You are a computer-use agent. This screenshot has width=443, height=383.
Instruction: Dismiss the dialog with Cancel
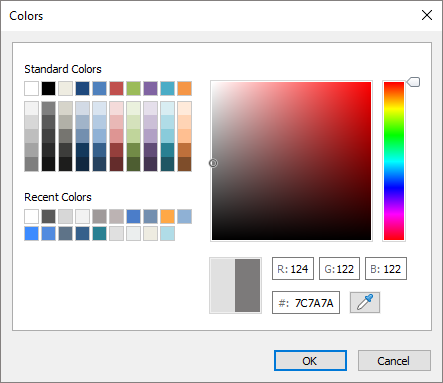tap(394, 360)
